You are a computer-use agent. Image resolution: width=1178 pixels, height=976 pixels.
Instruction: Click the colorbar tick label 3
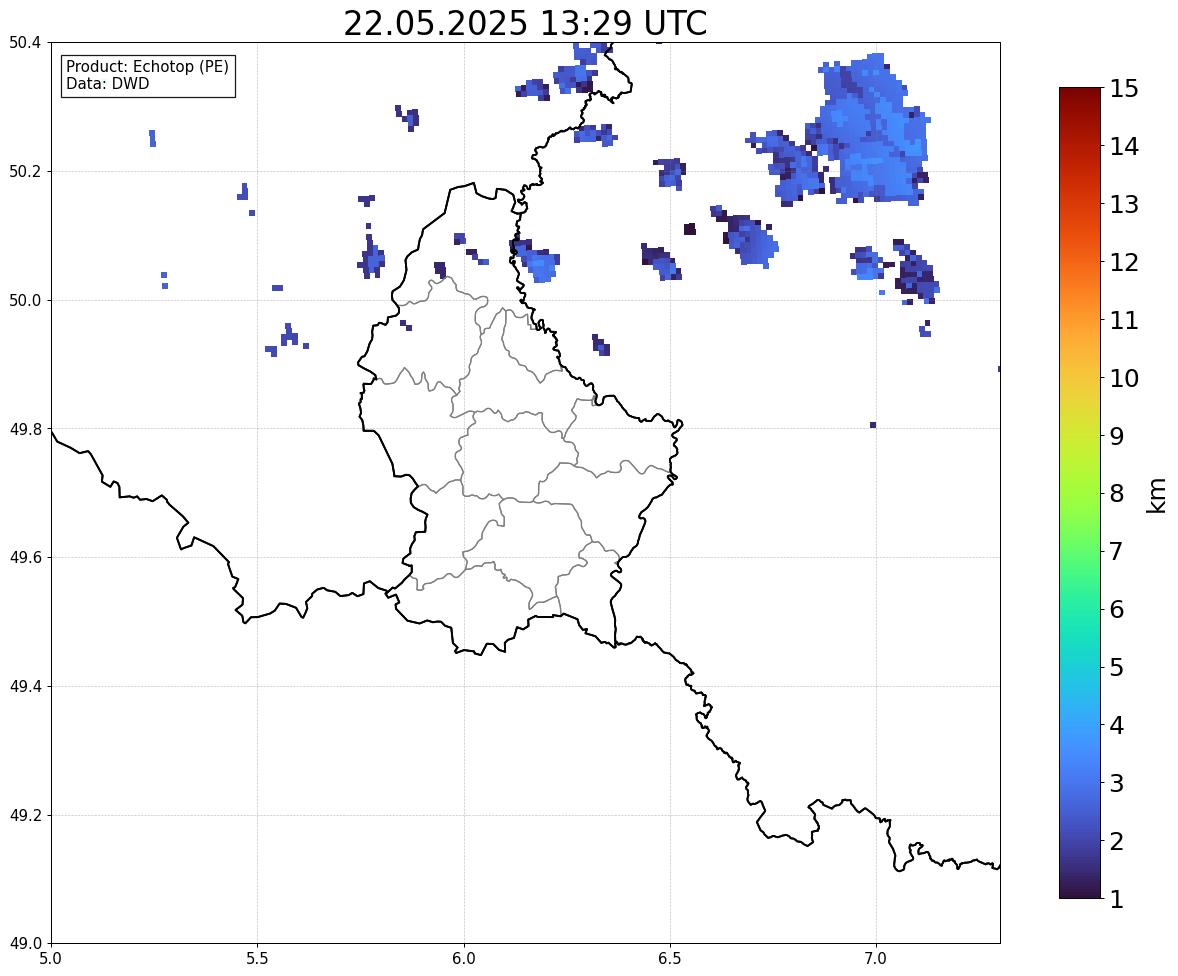coord(1117,783)
